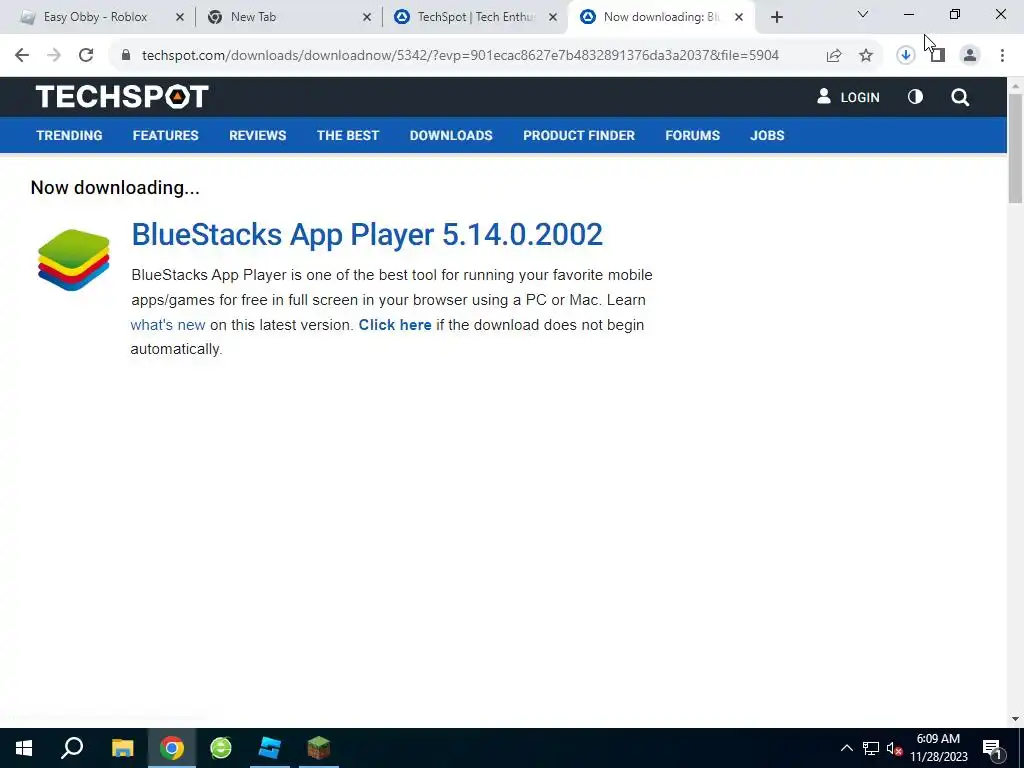Click the "Click here" download link

(395, 325)
